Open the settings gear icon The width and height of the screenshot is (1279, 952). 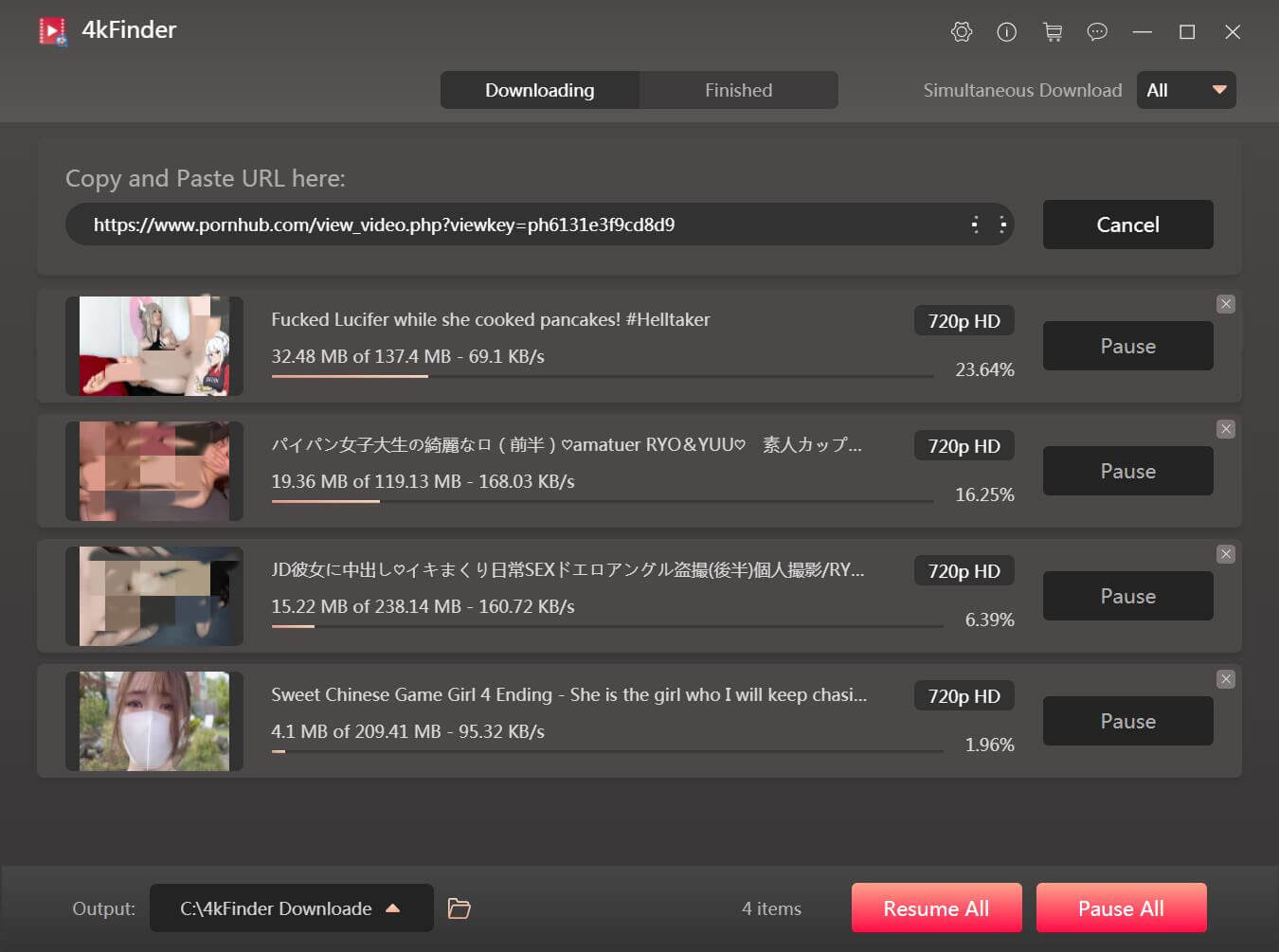tap(961, 32)
